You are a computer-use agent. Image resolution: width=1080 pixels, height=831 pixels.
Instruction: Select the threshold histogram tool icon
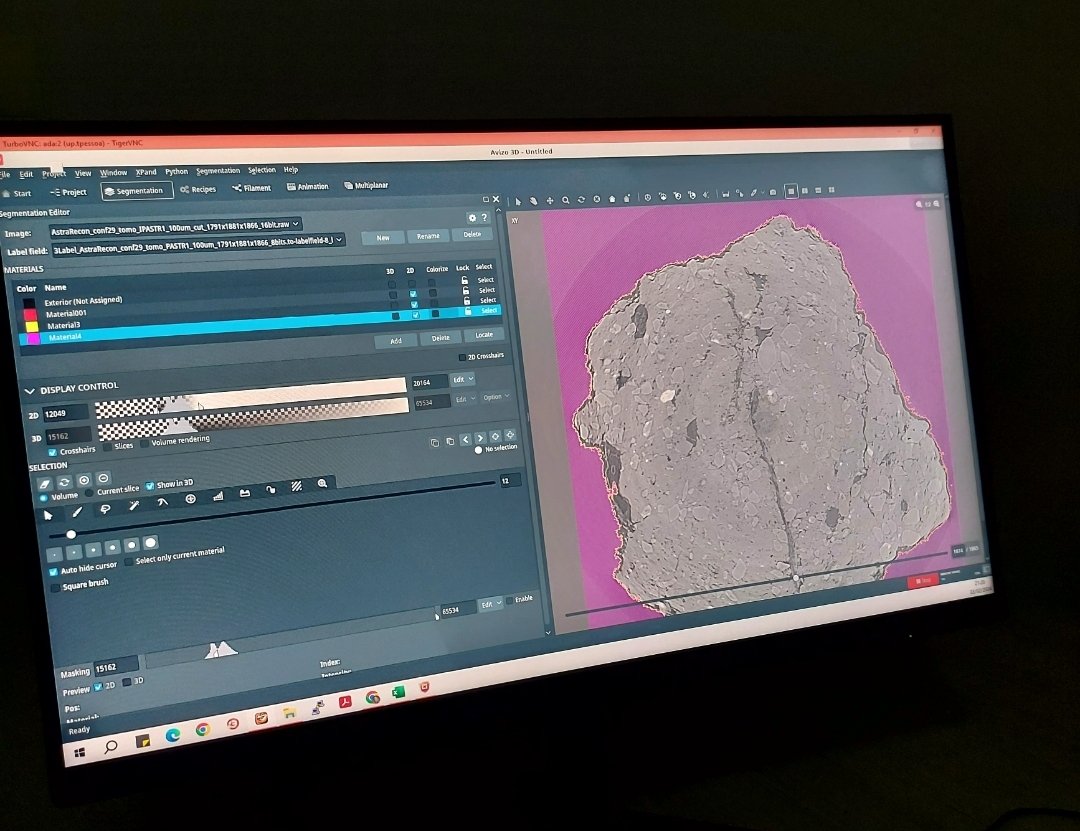coord(218,496)
